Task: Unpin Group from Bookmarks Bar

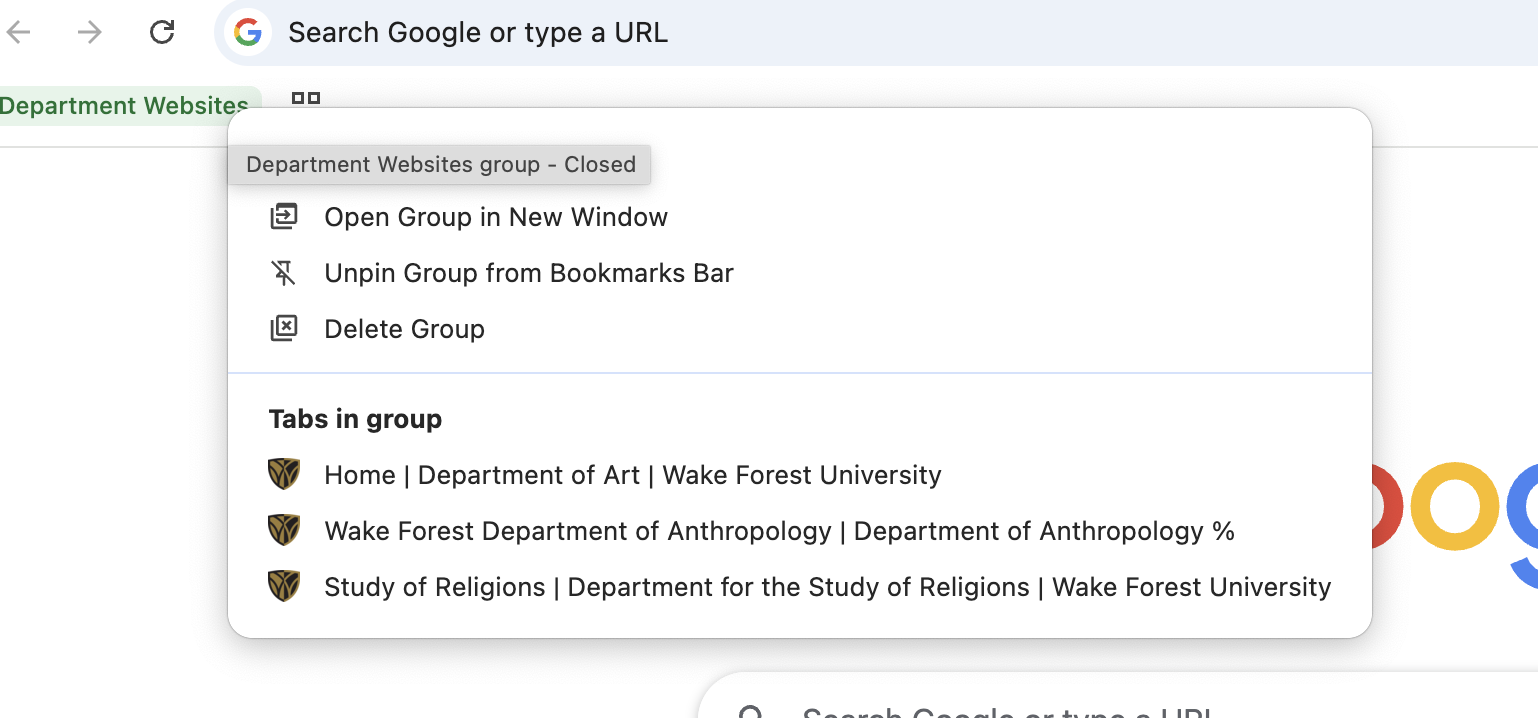Action: (528, 272)
